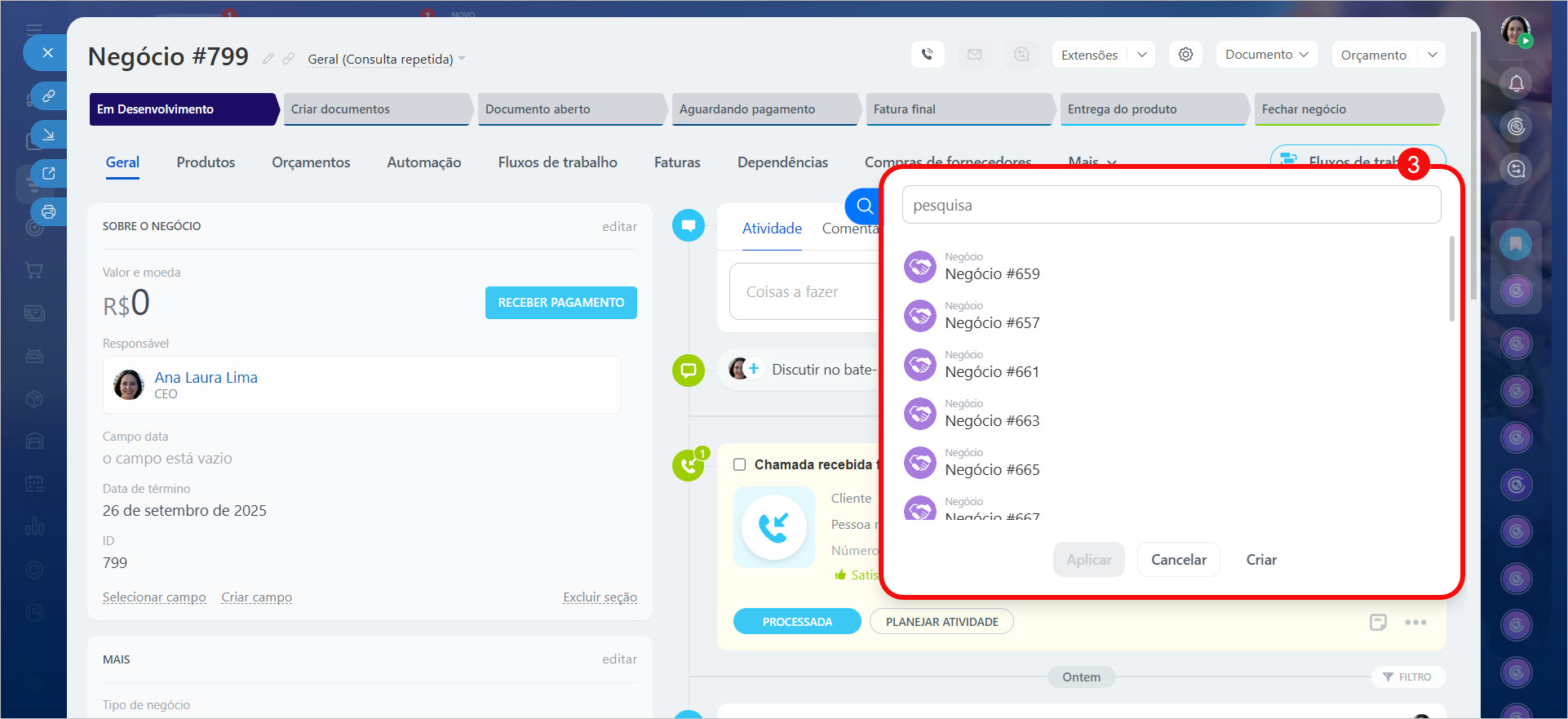Click the phone call icon in header
Screen dimensions: 1568x719
coord(928,55)
